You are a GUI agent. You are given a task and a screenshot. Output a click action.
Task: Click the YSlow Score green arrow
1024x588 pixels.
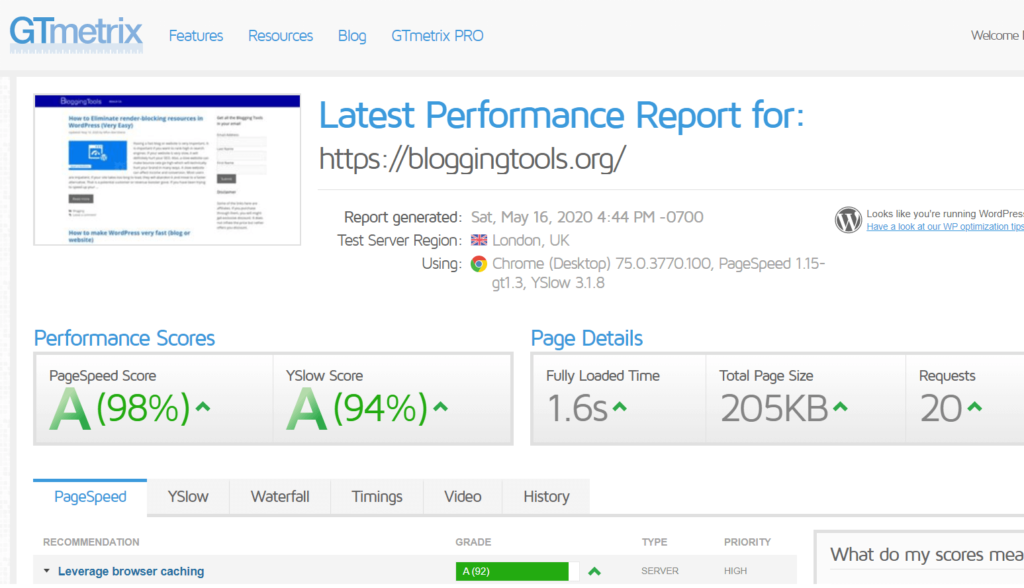441,408
